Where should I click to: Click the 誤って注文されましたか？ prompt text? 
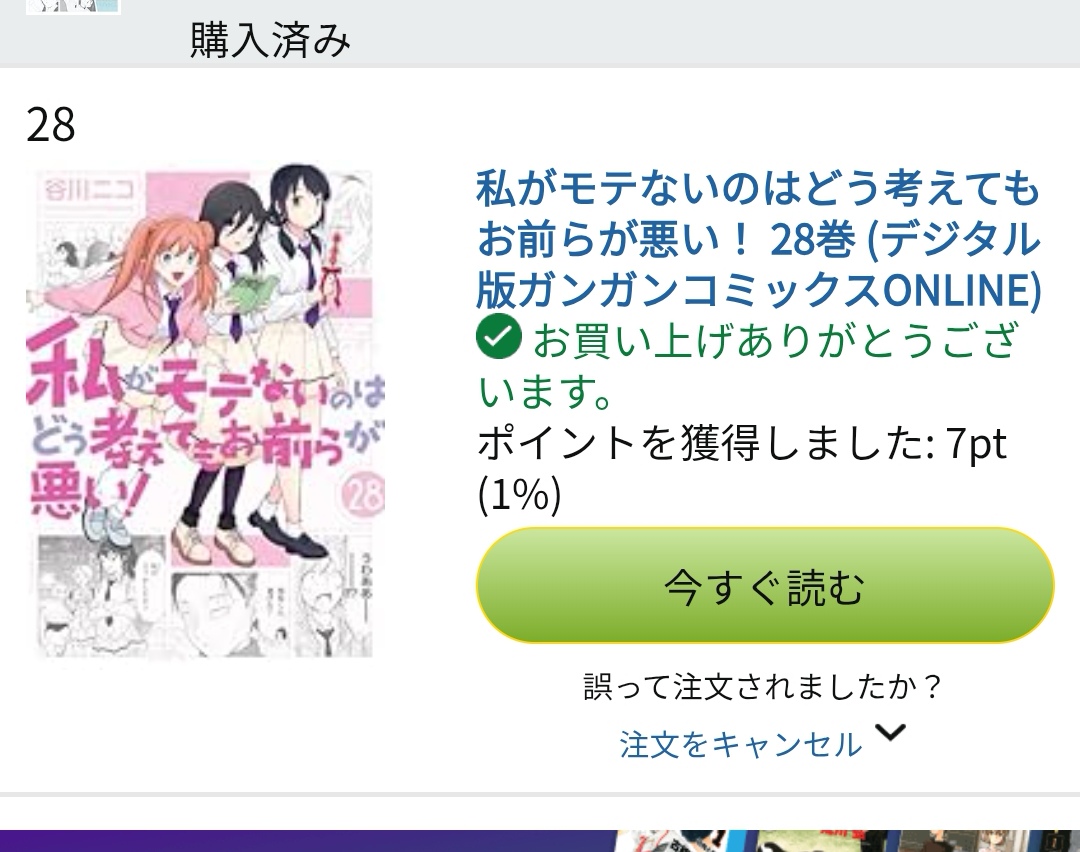pyautogui.click(x=763, y=687)
